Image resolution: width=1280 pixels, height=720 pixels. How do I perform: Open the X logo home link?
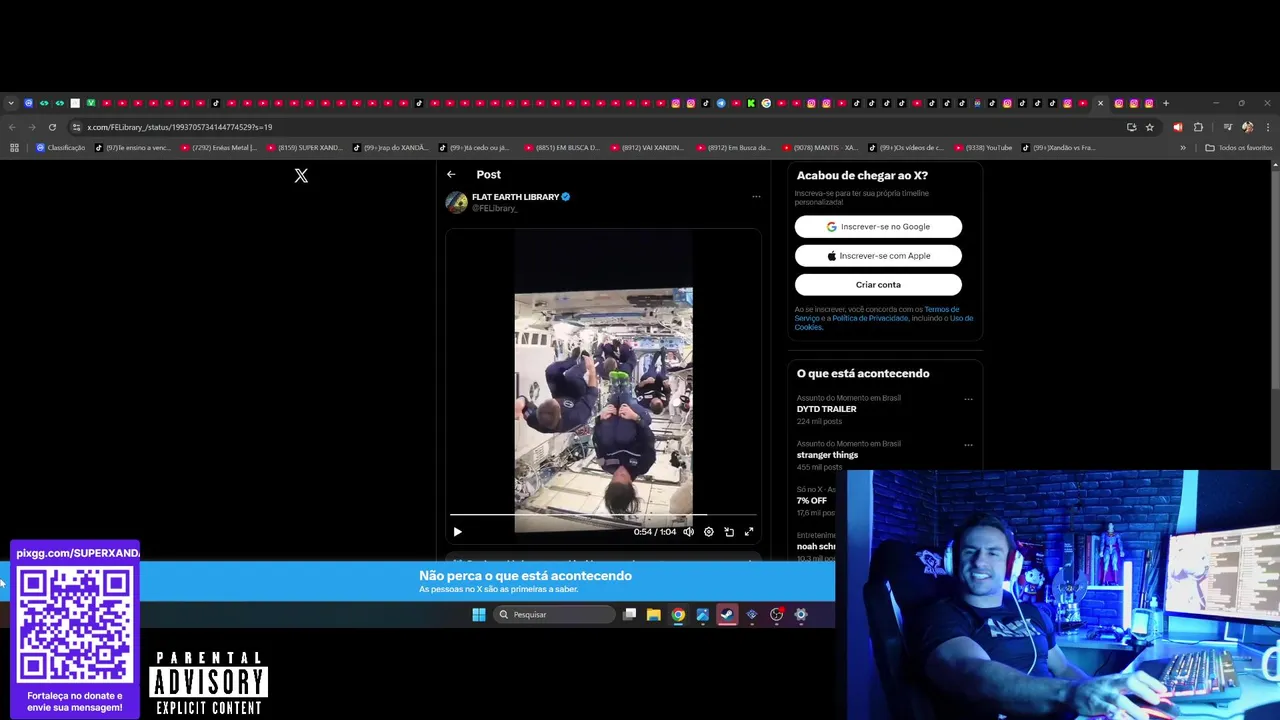[x=301, y=176]
